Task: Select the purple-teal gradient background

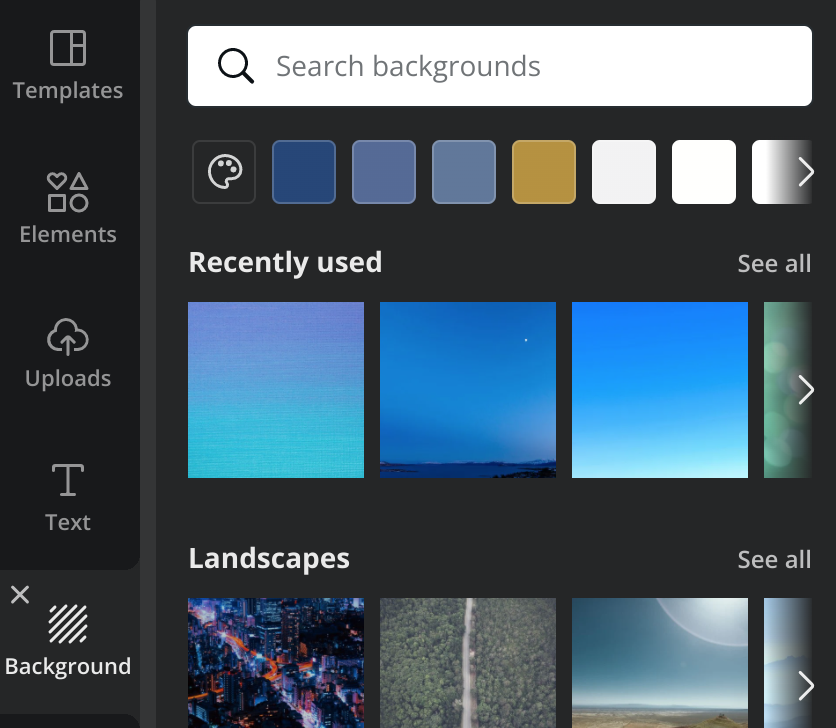Action: tap(276, 390)
